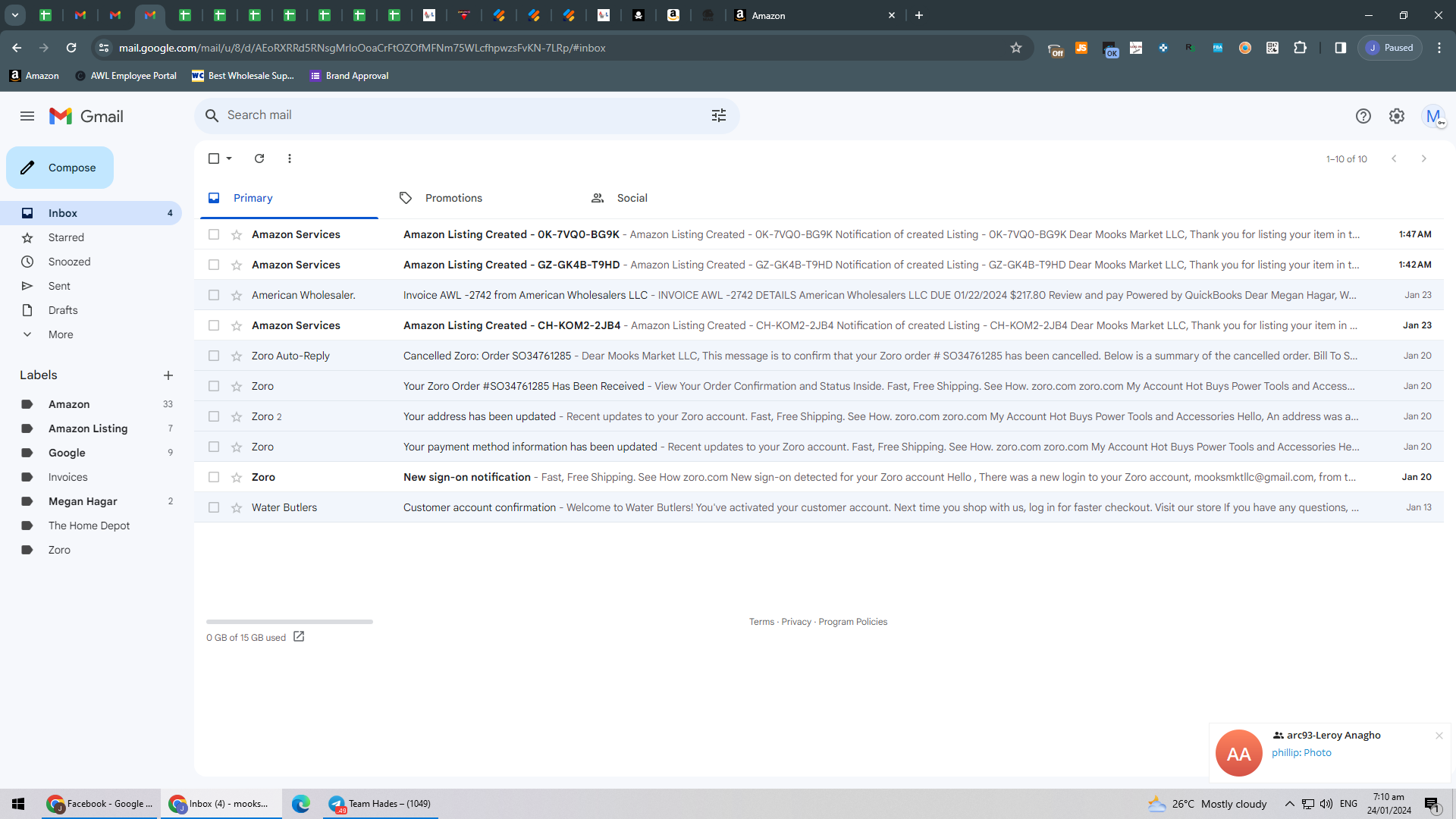The width and height of the screenshot is (1456, 819).
Task: Tick the select-all checkbox in mail toolbar
Action: pyautogui.click(x=214, y=158)
